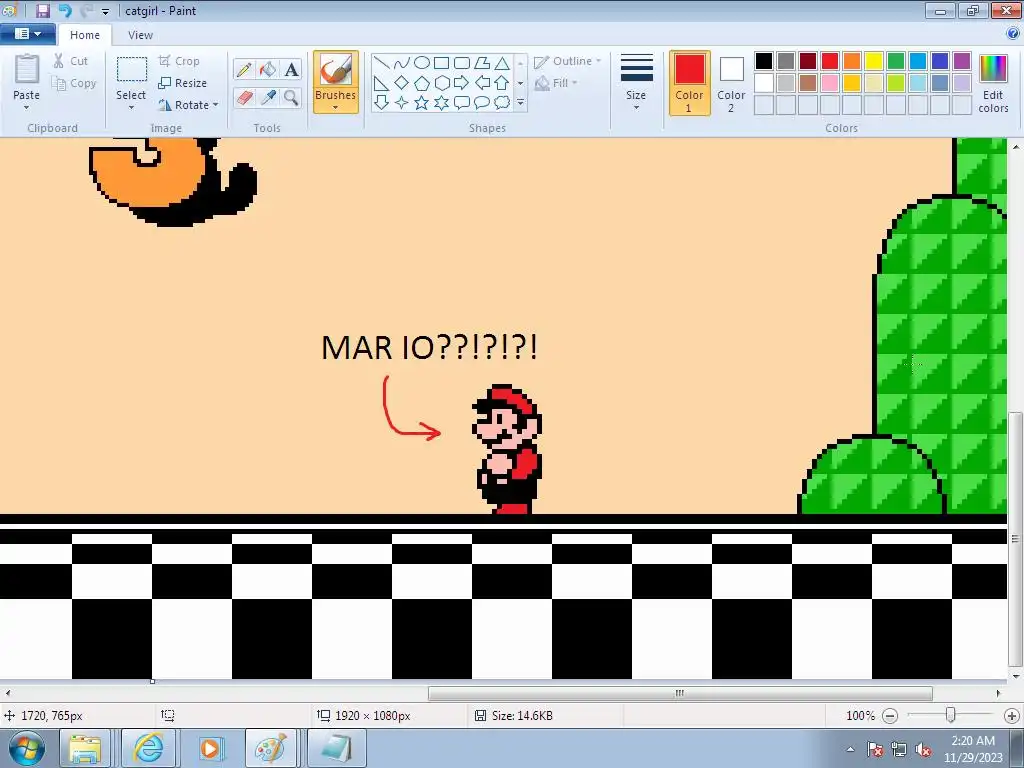The height and width of the screenshot is (768, 1024).
Task: Expand the Shapes gallery more arrow
Action: [x=520, y=103]
